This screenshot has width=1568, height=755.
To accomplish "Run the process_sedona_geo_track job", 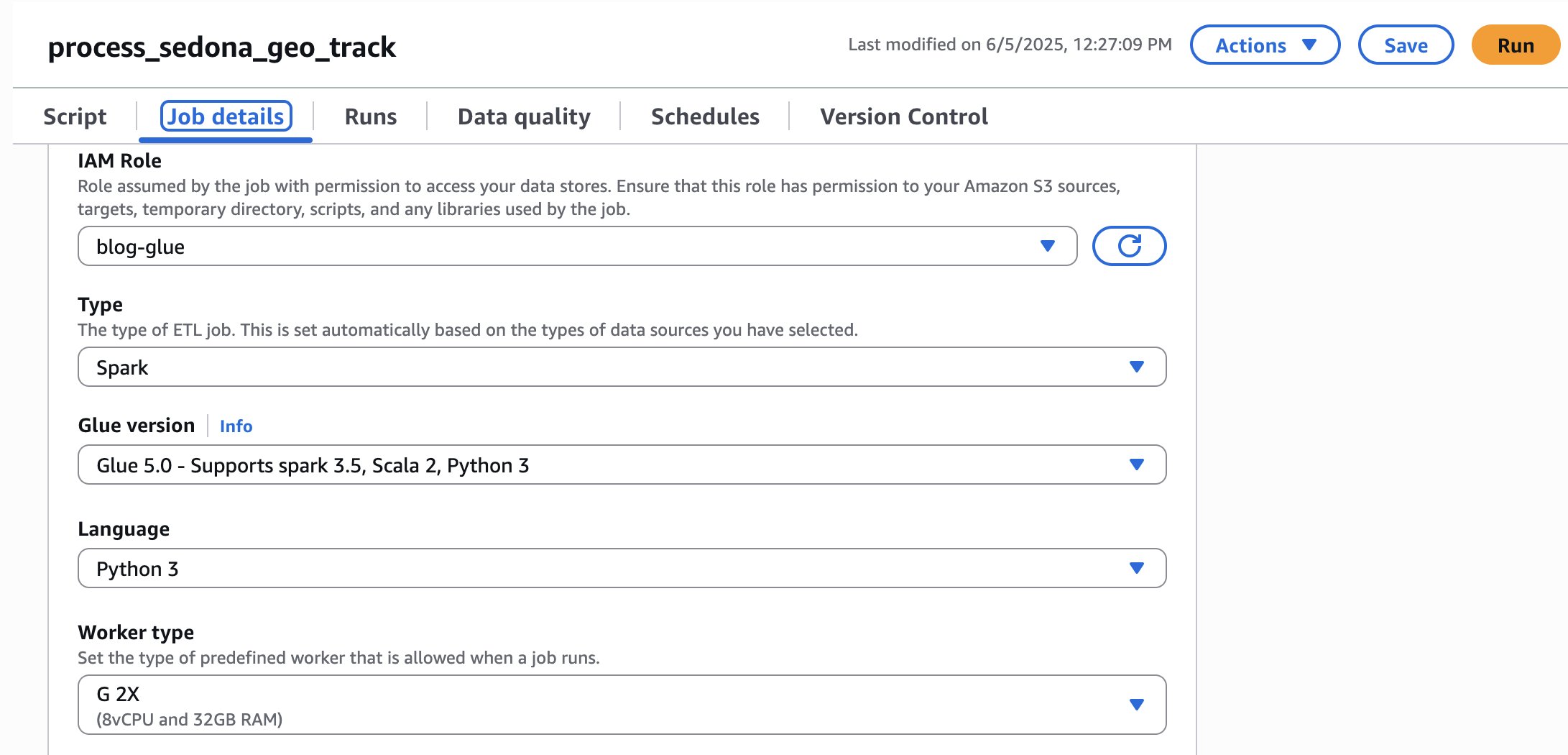I will coord(1515,45).
